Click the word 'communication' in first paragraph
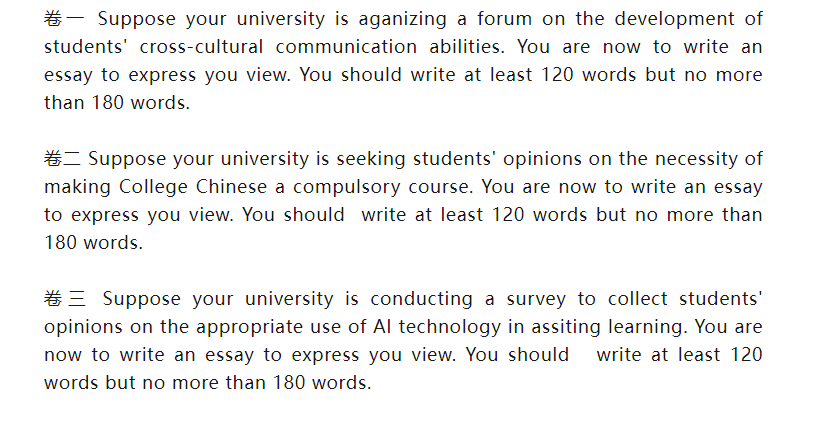This screenshot has width=822, height=423. [x=346, y=47]
